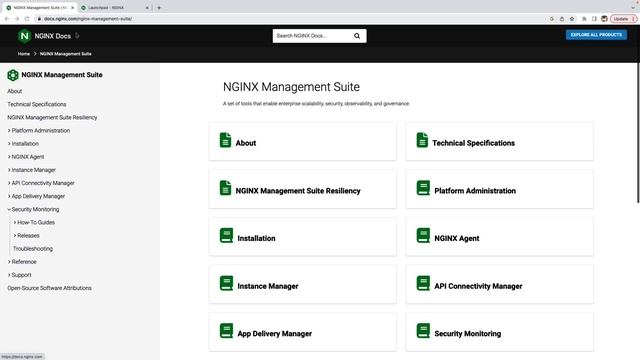Click the Platform Administration card book icon

(x=423, y=188)
